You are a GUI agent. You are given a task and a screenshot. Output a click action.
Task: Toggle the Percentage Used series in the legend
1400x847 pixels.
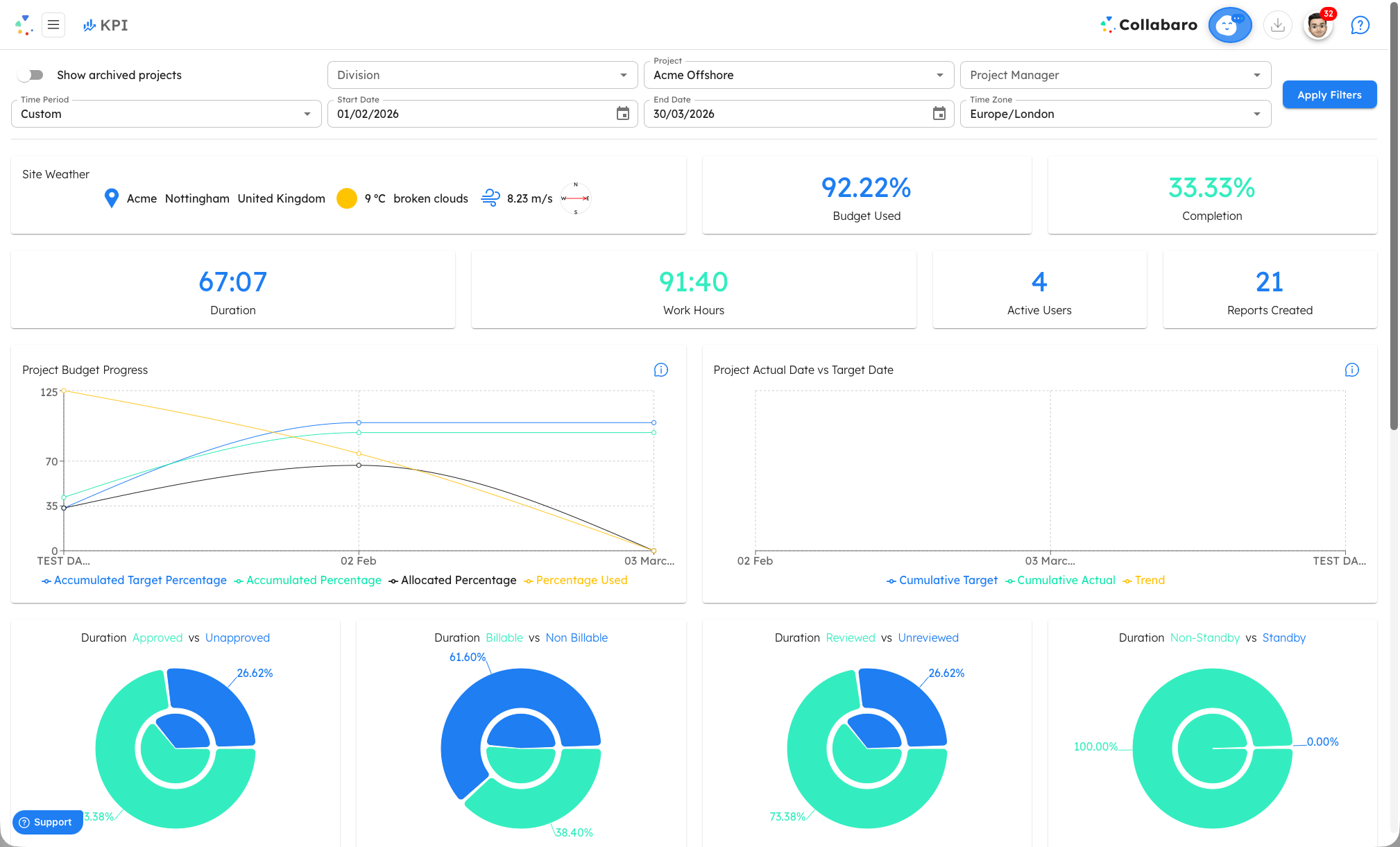[x=581, y=580]
